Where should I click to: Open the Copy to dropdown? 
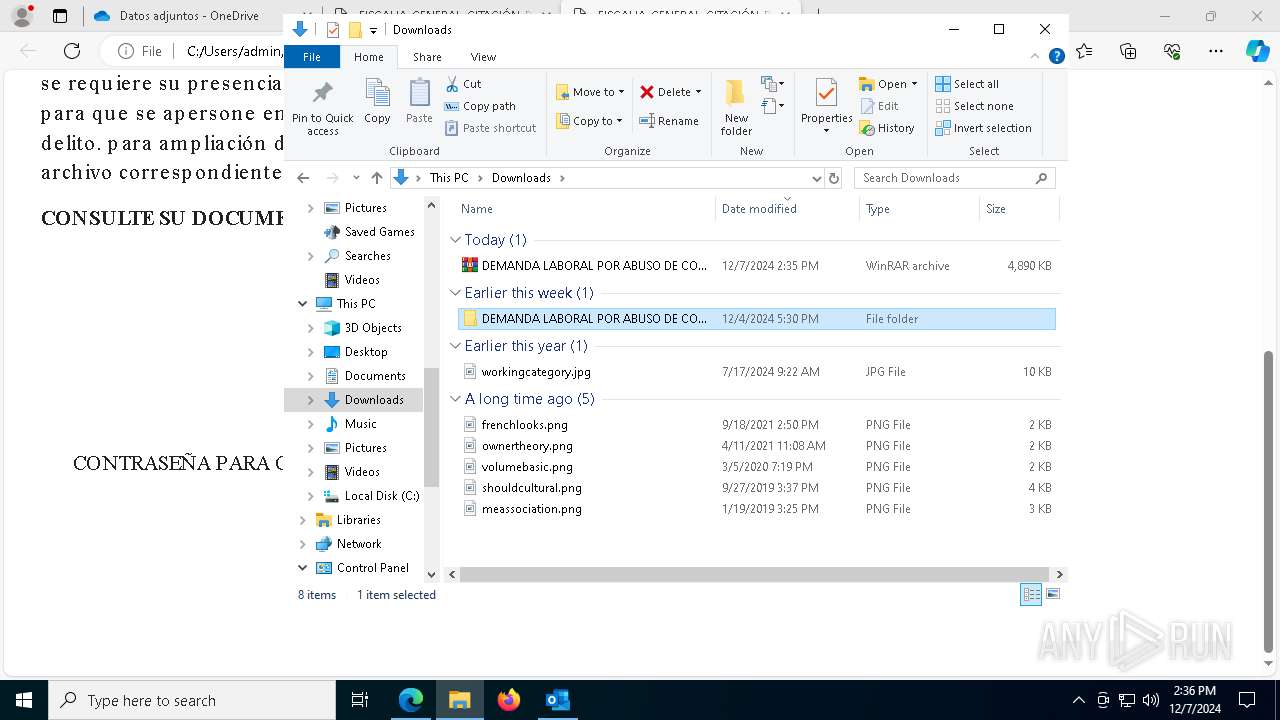coord(590,121)
